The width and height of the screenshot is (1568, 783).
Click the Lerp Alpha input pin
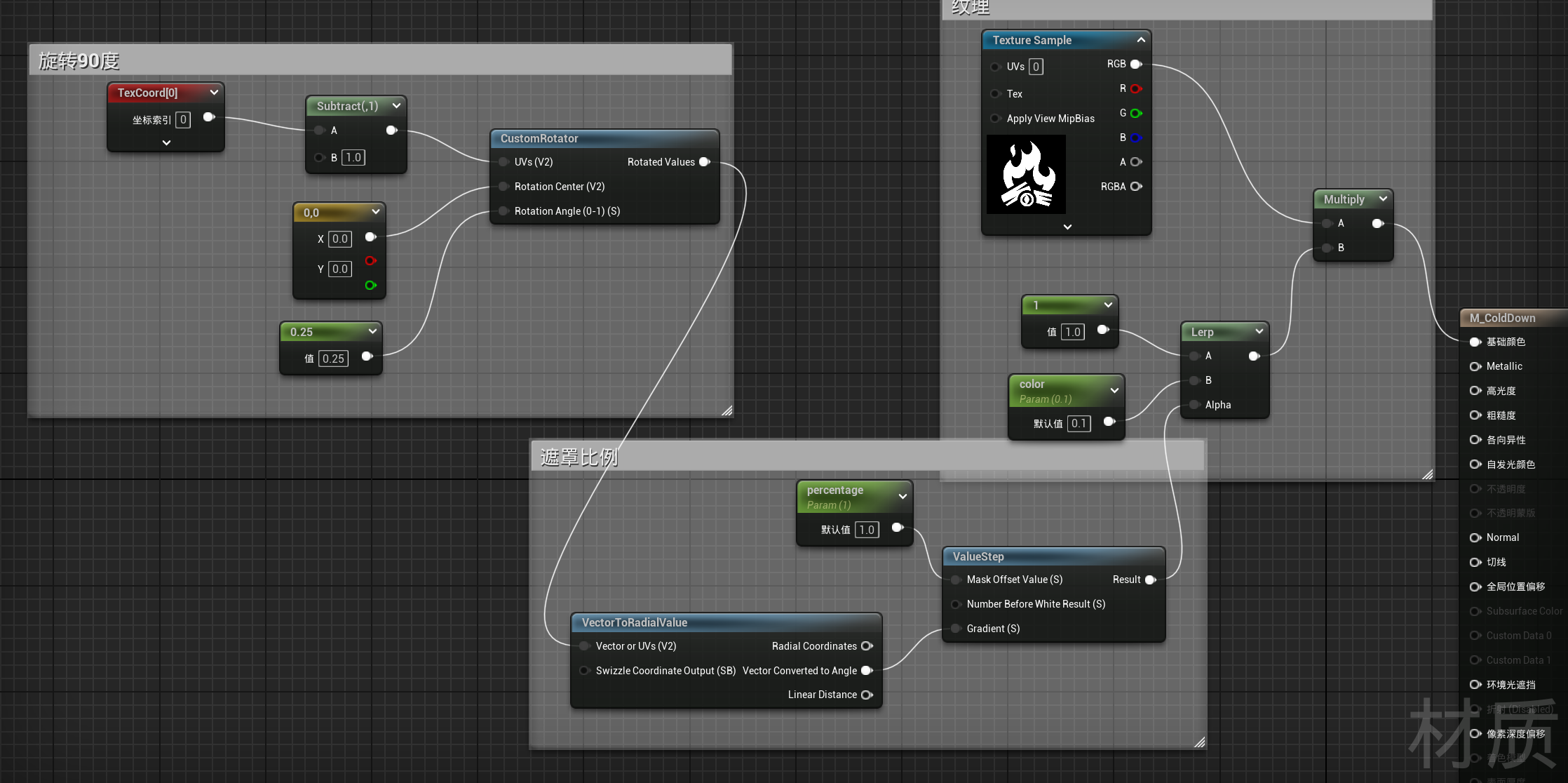(x=1194, y=405)
